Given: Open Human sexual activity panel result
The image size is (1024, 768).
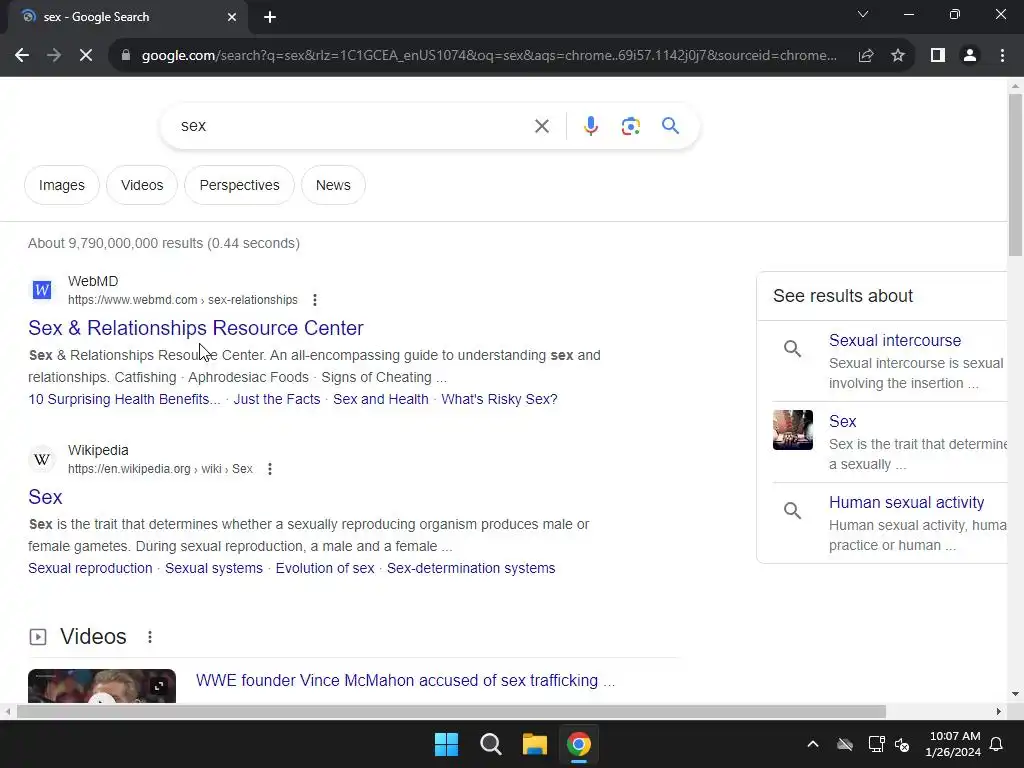Looking at the screenshot, I should [906, 502].
